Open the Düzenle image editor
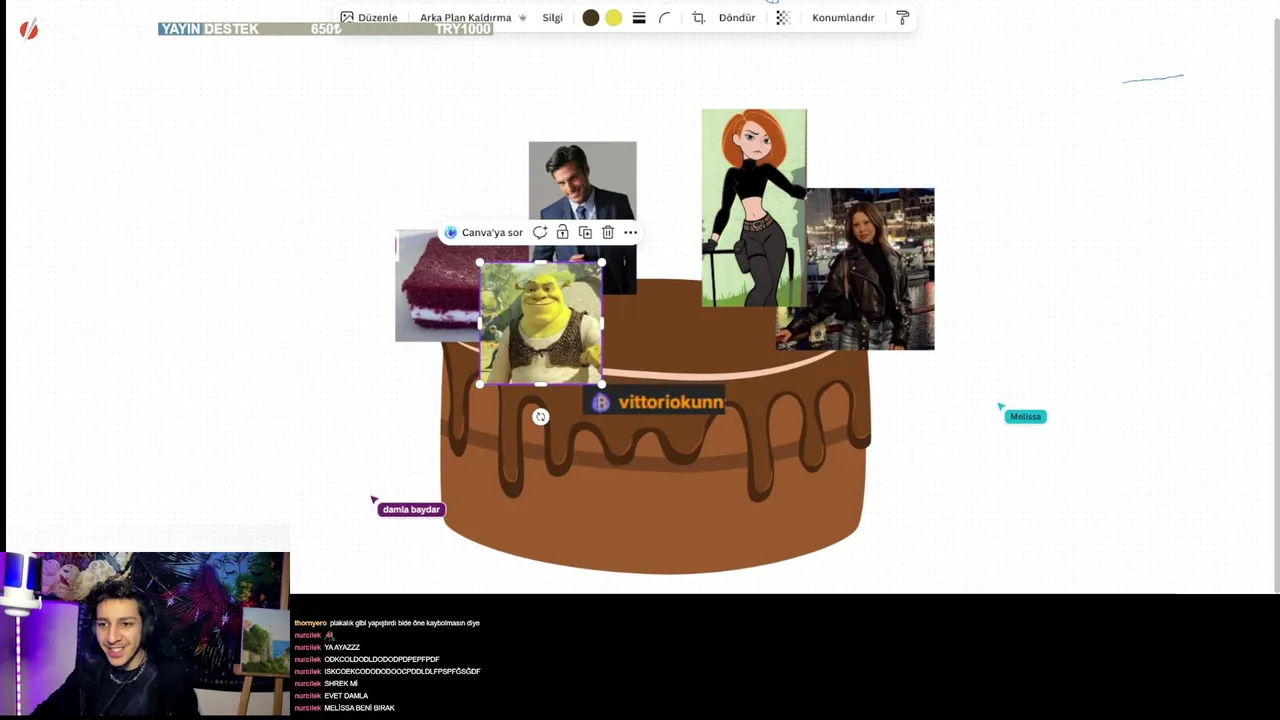The image size is (1280, 720). coord(369,18)
